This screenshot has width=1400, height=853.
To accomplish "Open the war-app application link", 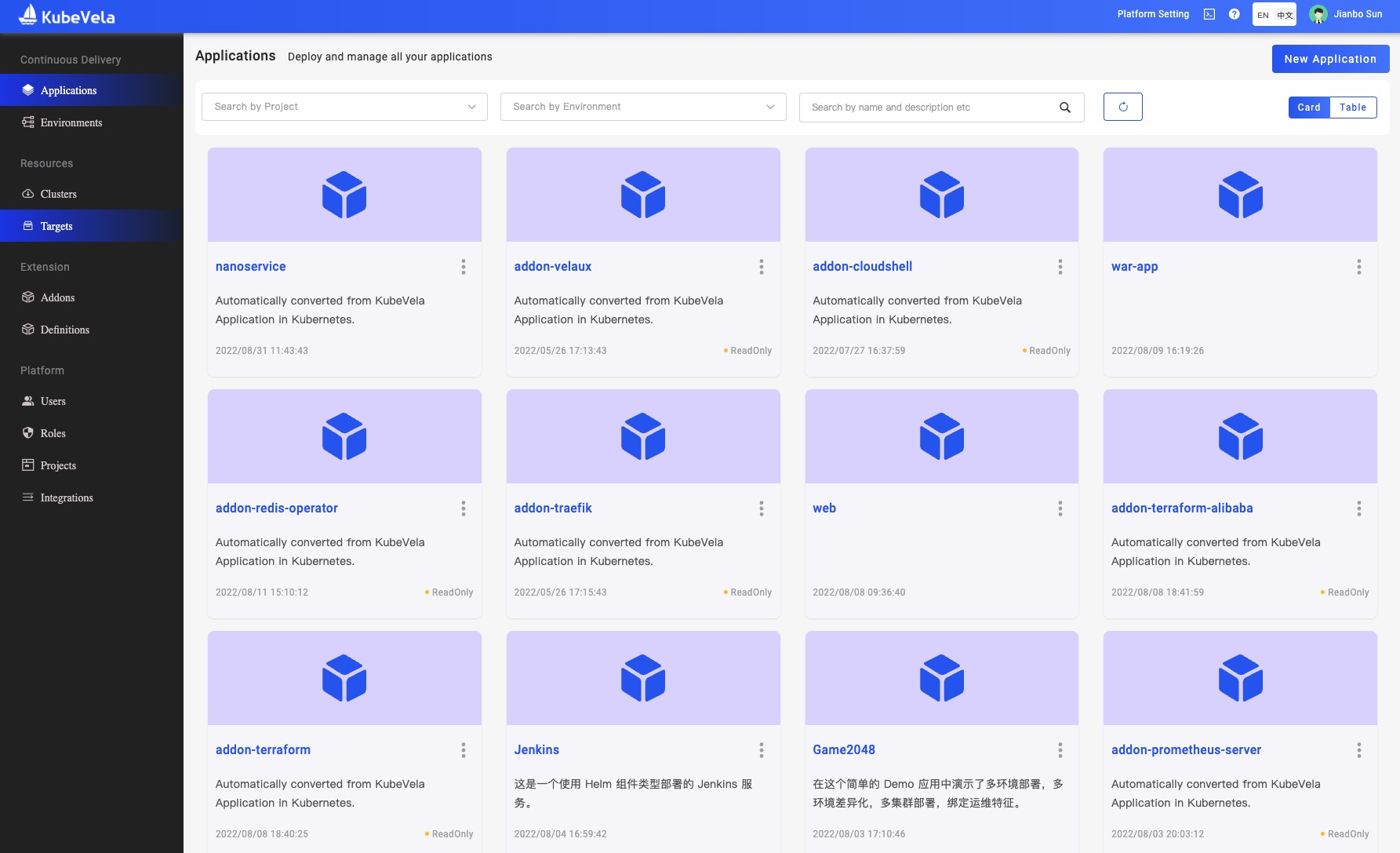I will pyautogui.click(x=1135, y=267).
